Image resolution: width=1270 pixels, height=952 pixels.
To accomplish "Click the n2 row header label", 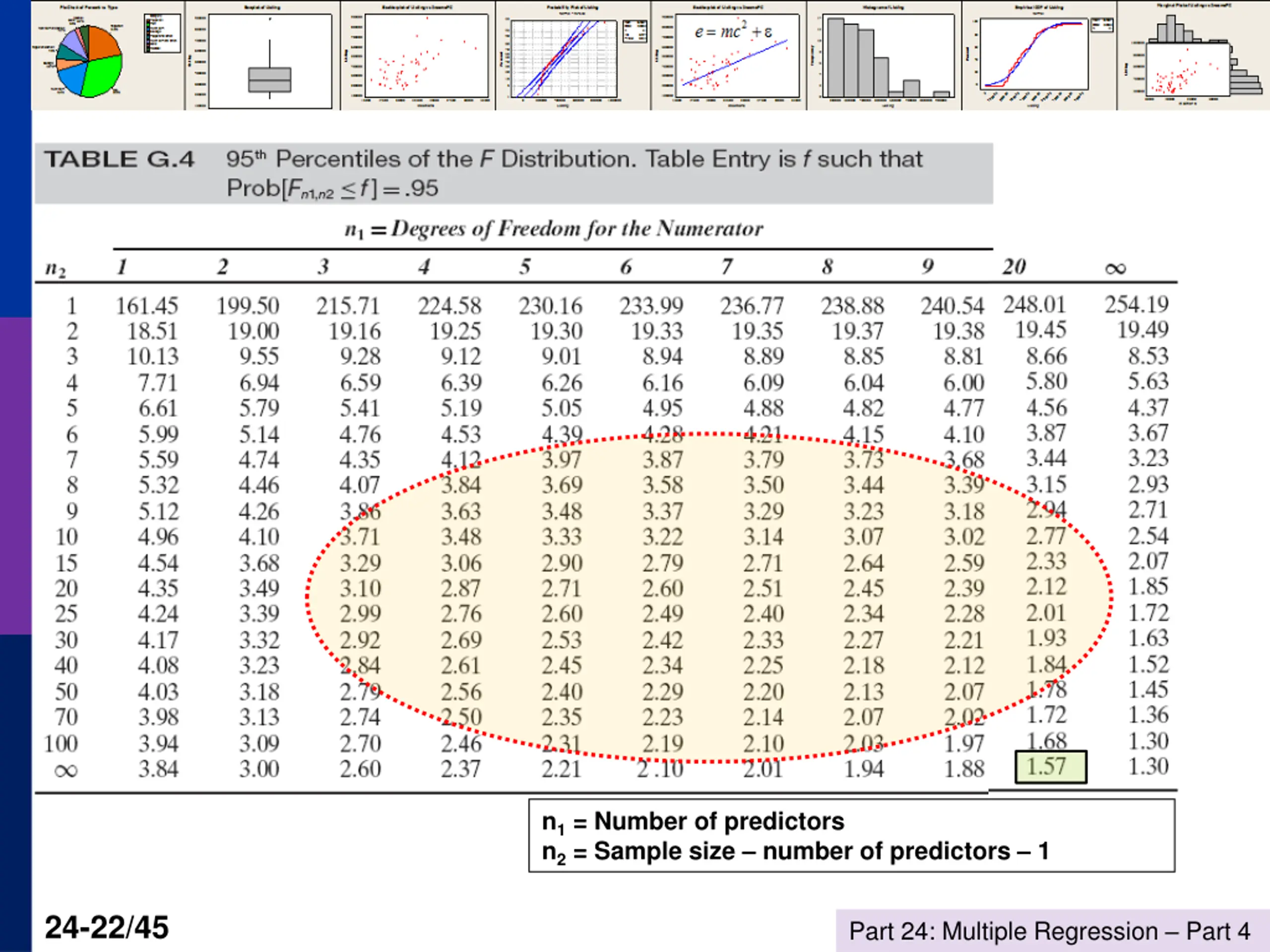I will coord(55,269).
